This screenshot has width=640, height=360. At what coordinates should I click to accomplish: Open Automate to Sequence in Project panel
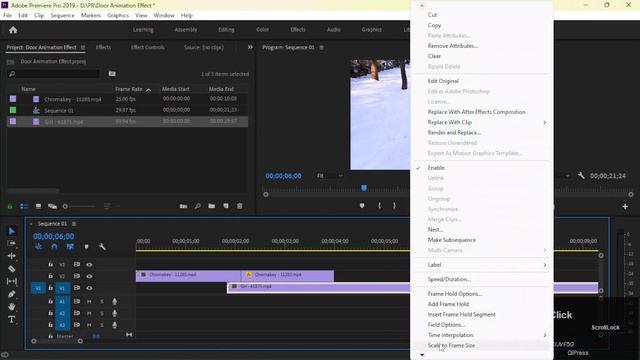[183, 206]
